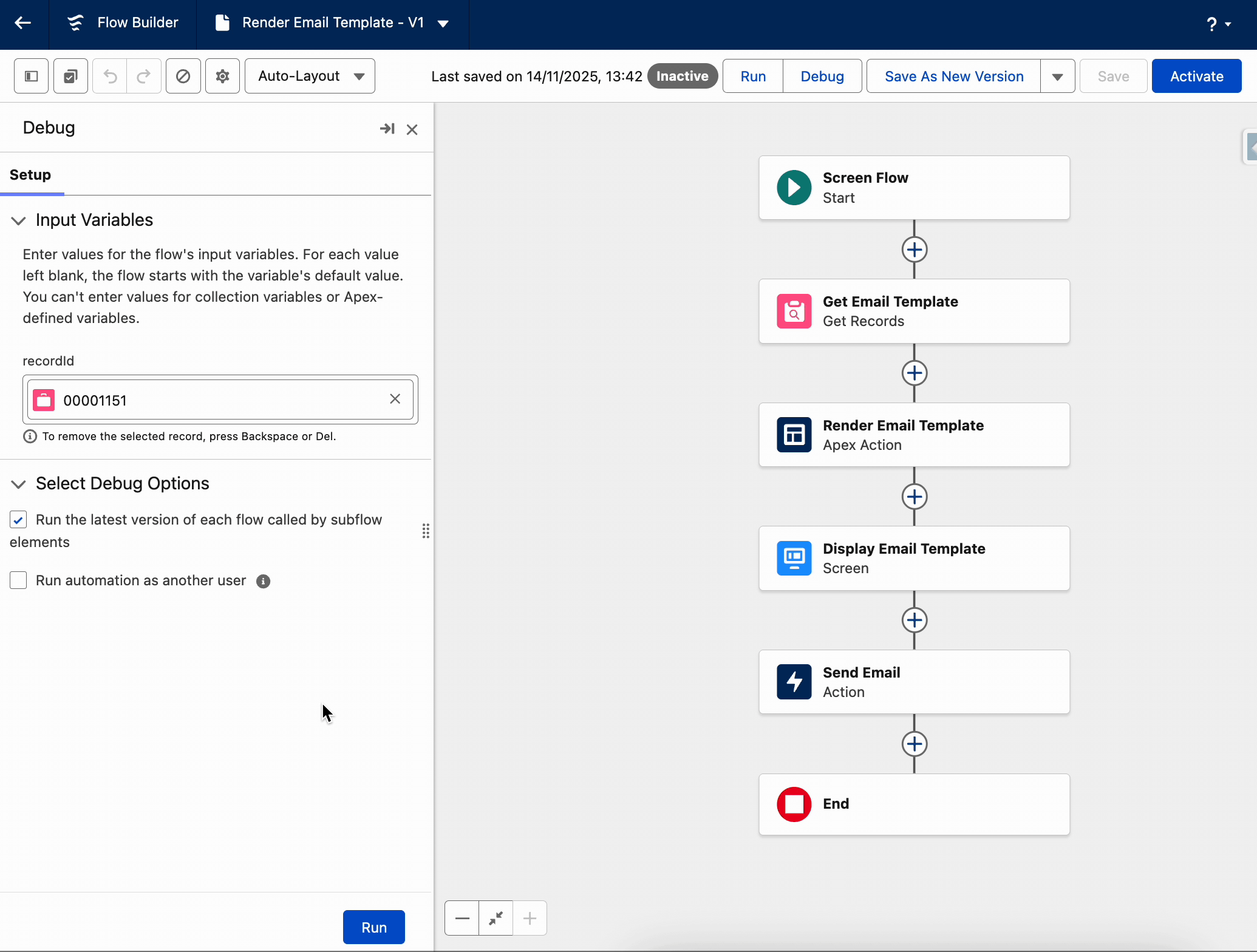Uncheck run the latest version of each subflow
The image size is (1257, 952).
tap(18, 519)
